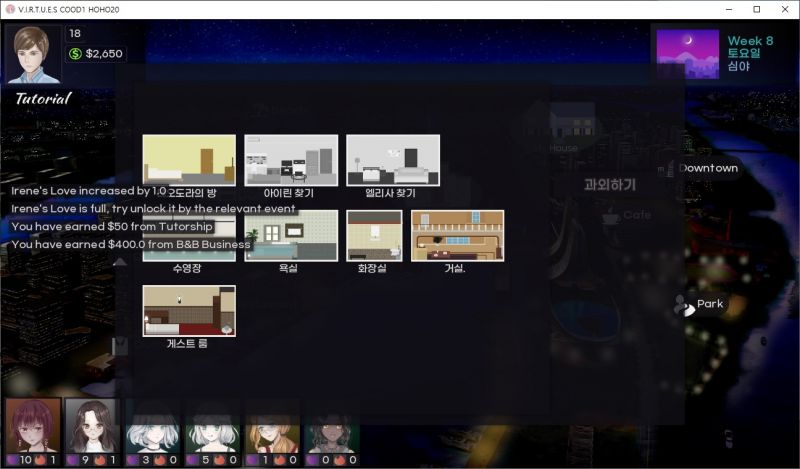This screenshot has width=800, height=469.
Task: Click the 심야 time label
Action: 738,66
